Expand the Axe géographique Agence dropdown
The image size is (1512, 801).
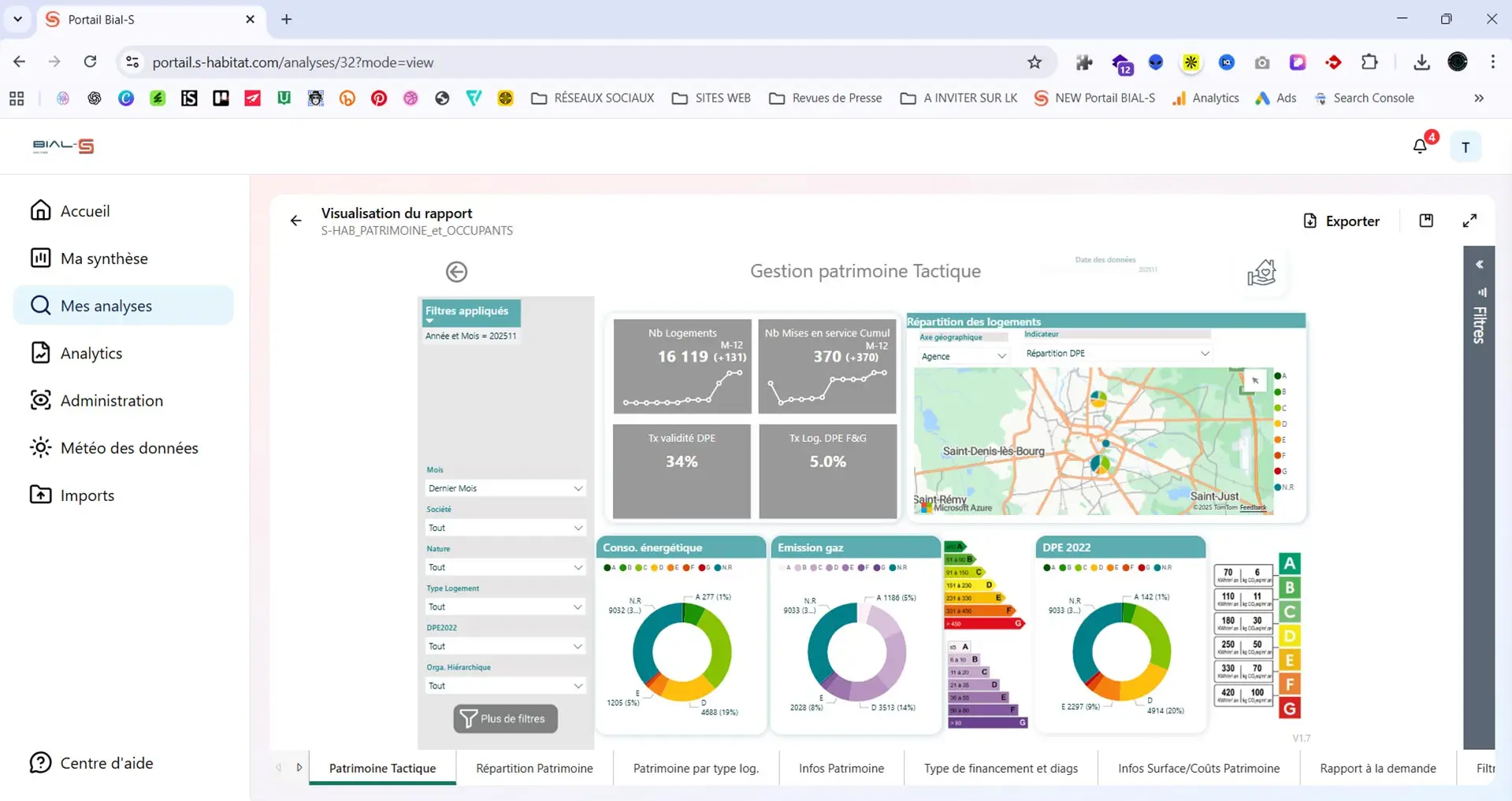[963, 356]
